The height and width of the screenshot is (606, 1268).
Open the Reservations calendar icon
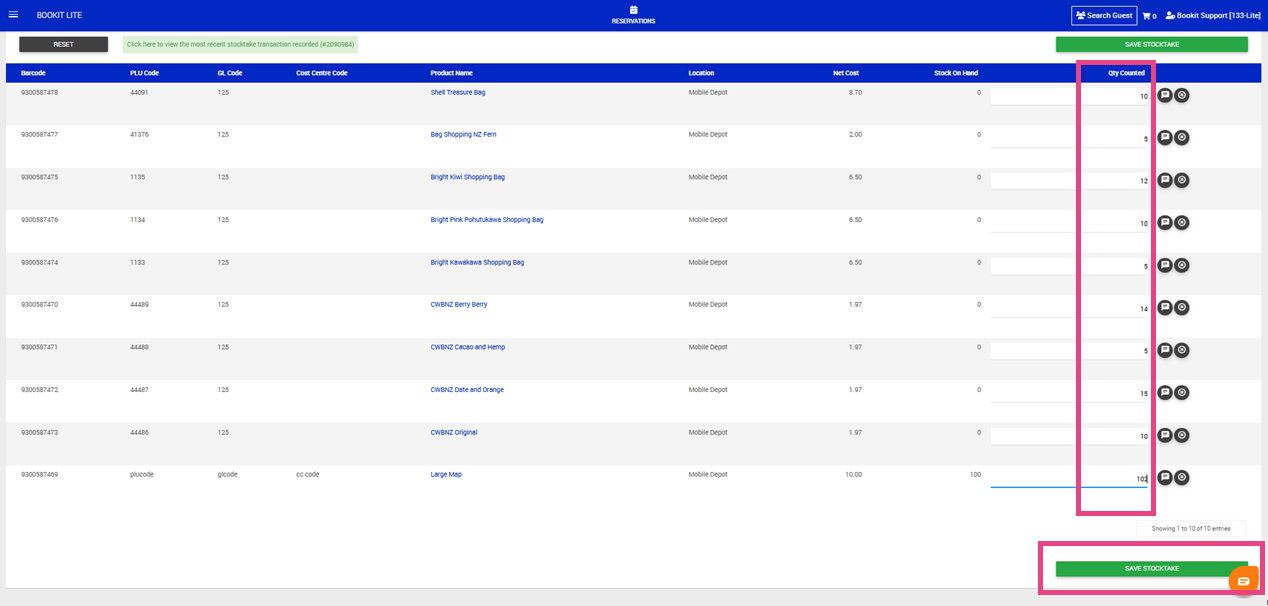click(633, 10)
